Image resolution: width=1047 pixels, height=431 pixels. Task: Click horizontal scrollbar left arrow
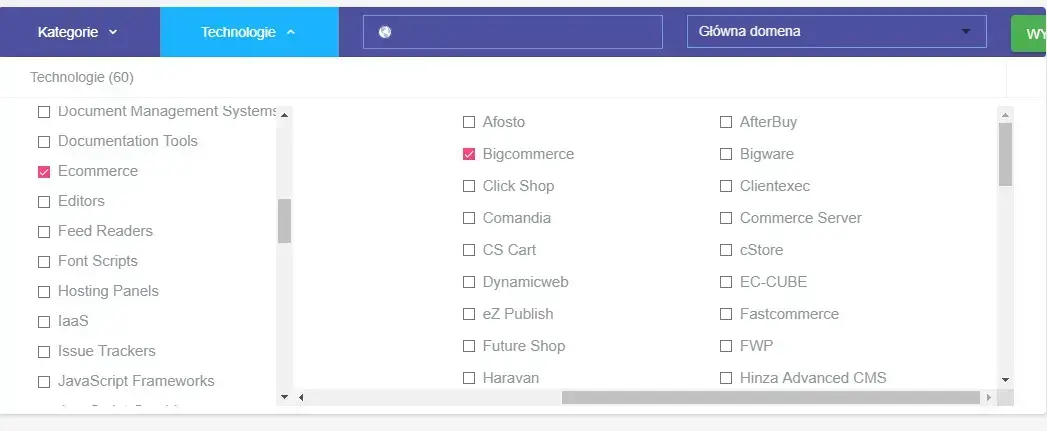pyautogui.click(x=301, y=397)
